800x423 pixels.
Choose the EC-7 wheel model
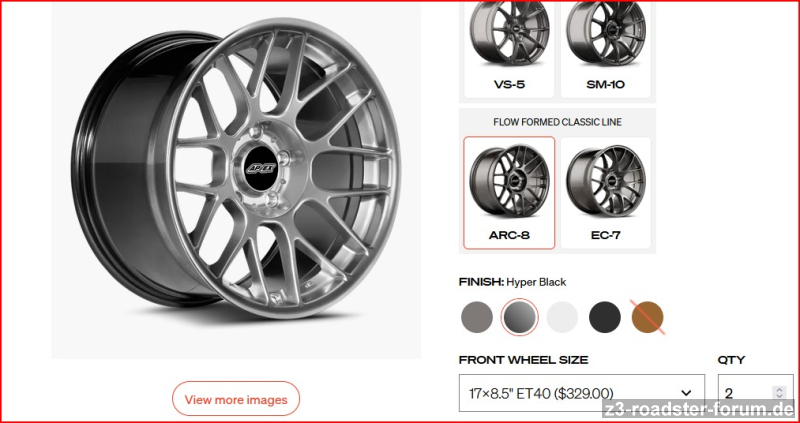pos(606,192)
